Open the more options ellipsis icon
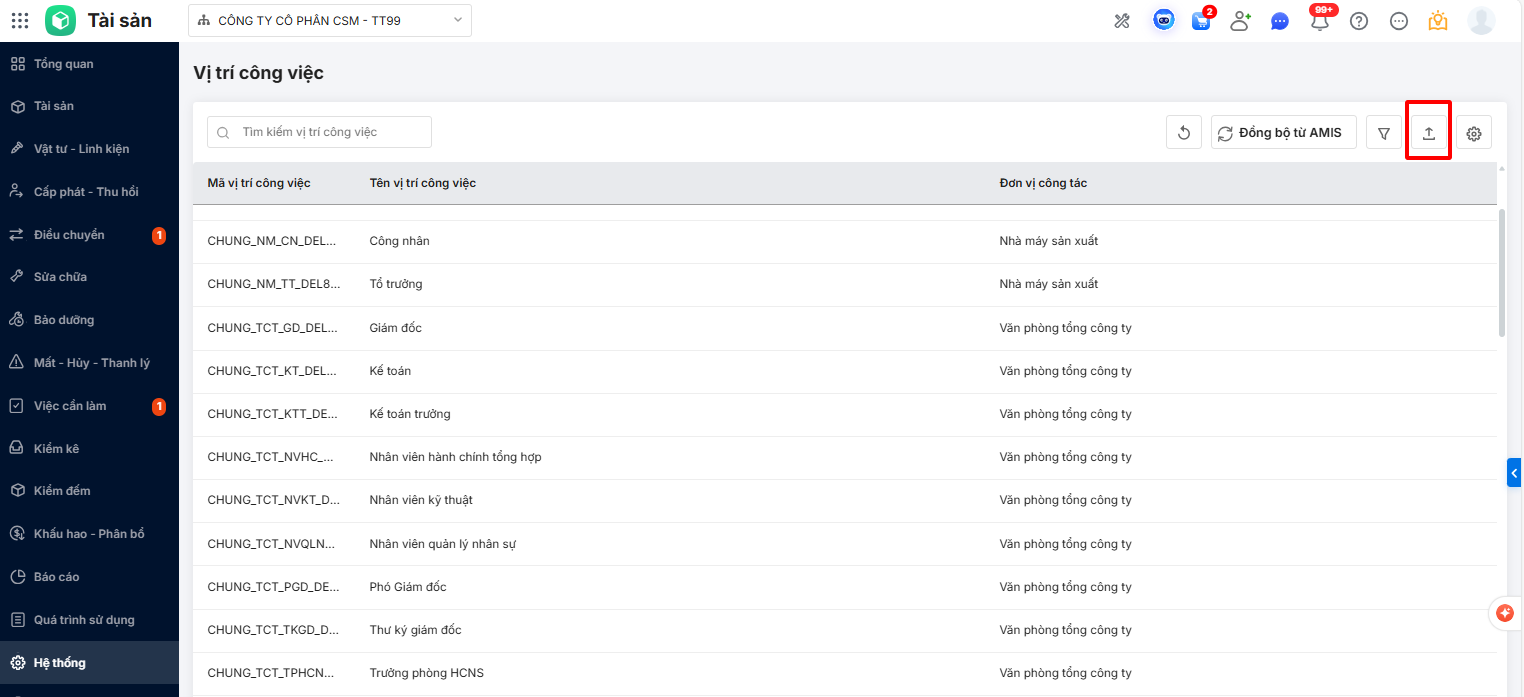The height and width of the screenshot is (697, 1524). coord(1399,21)
